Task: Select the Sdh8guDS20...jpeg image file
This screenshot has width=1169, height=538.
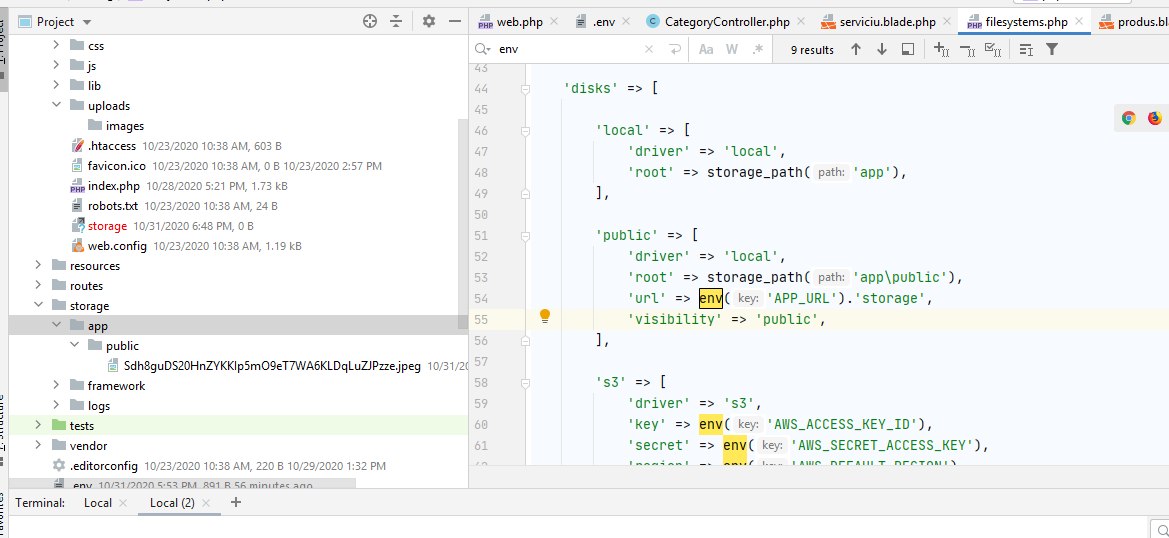Action: pos(272,366)
